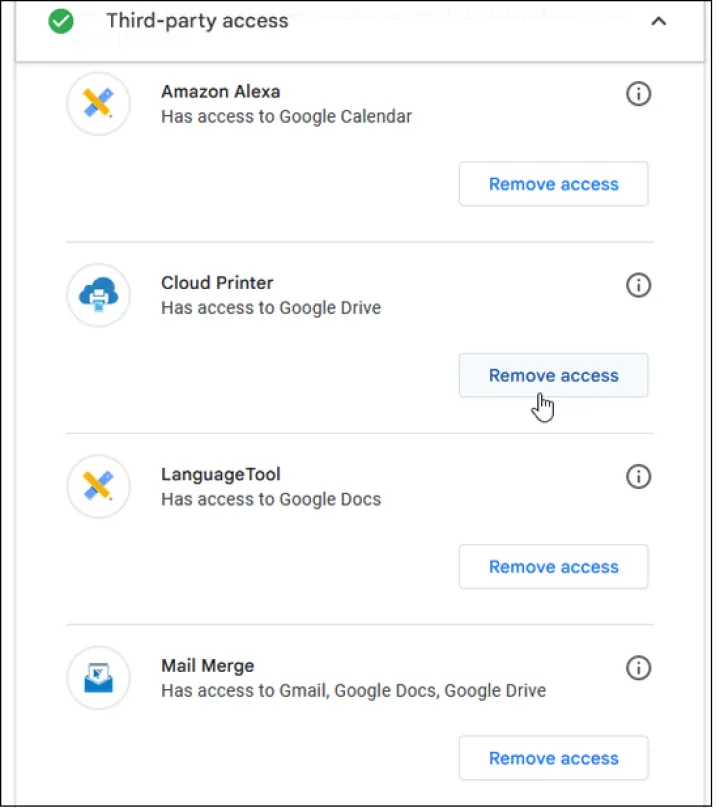Select the LanguageTool app icon
Image resolution: width=720 pixels, height=808 pixels.
98,487
